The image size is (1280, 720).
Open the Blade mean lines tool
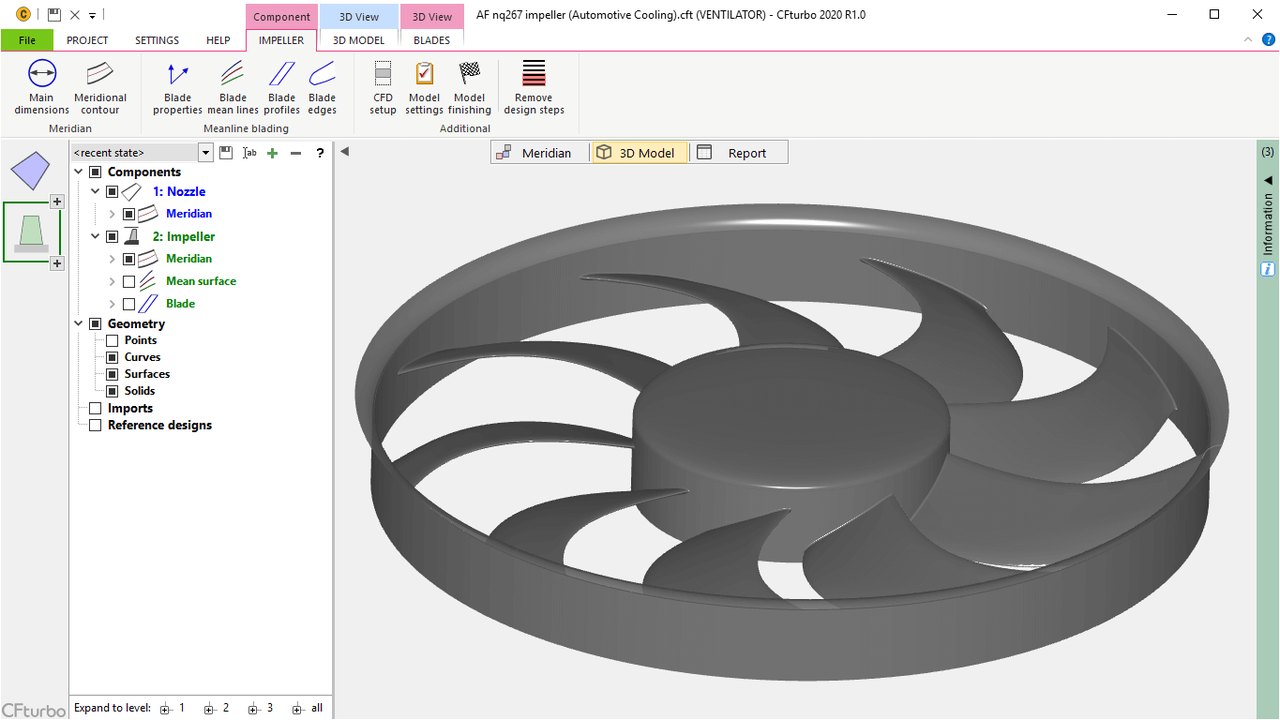(x=233, y=87)
